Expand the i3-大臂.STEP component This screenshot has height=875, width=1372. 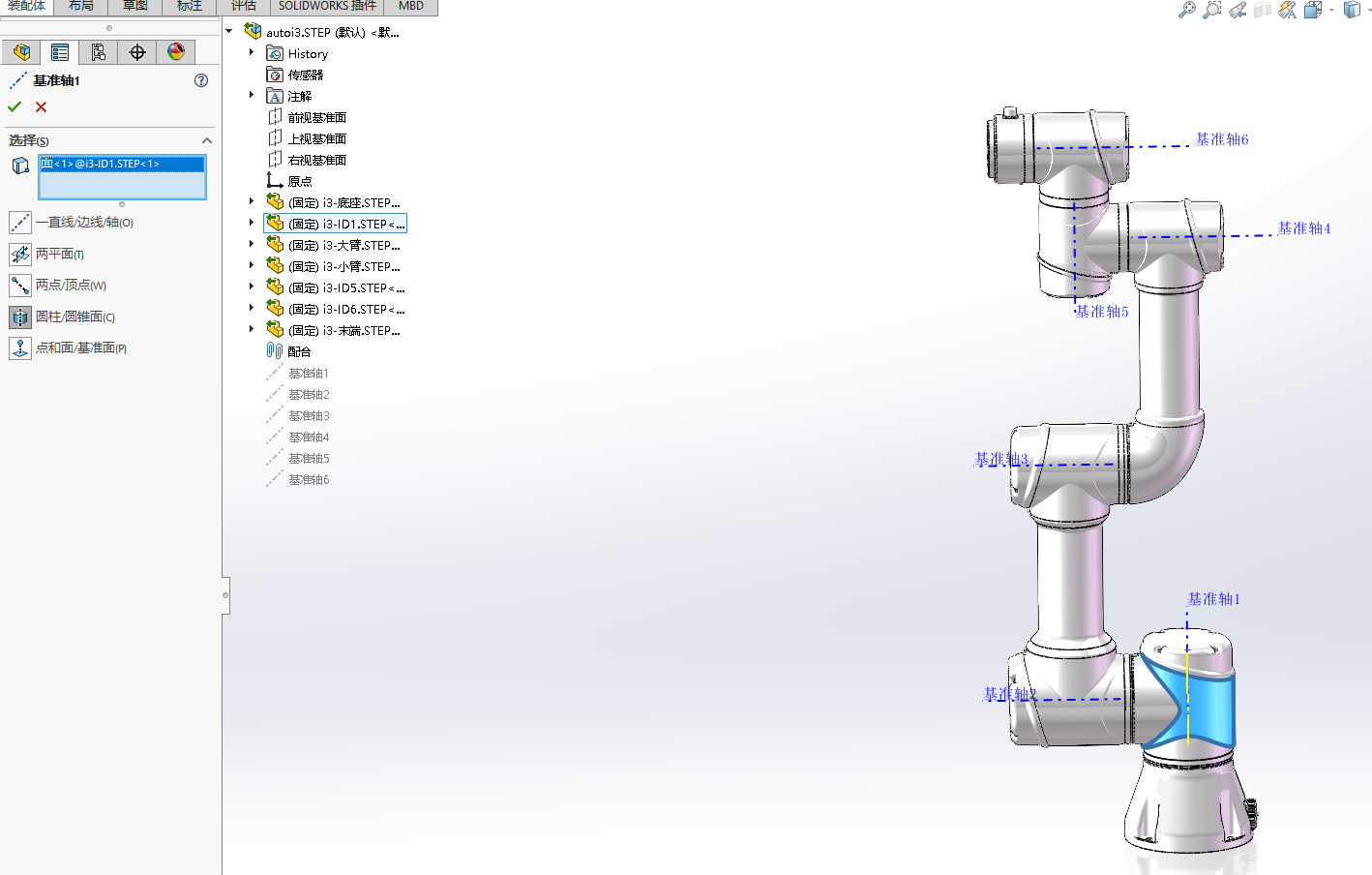(252, 245)
